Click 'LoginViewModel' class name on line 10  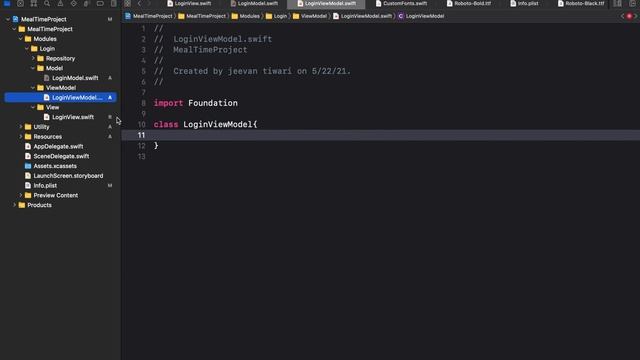[218, 124]
